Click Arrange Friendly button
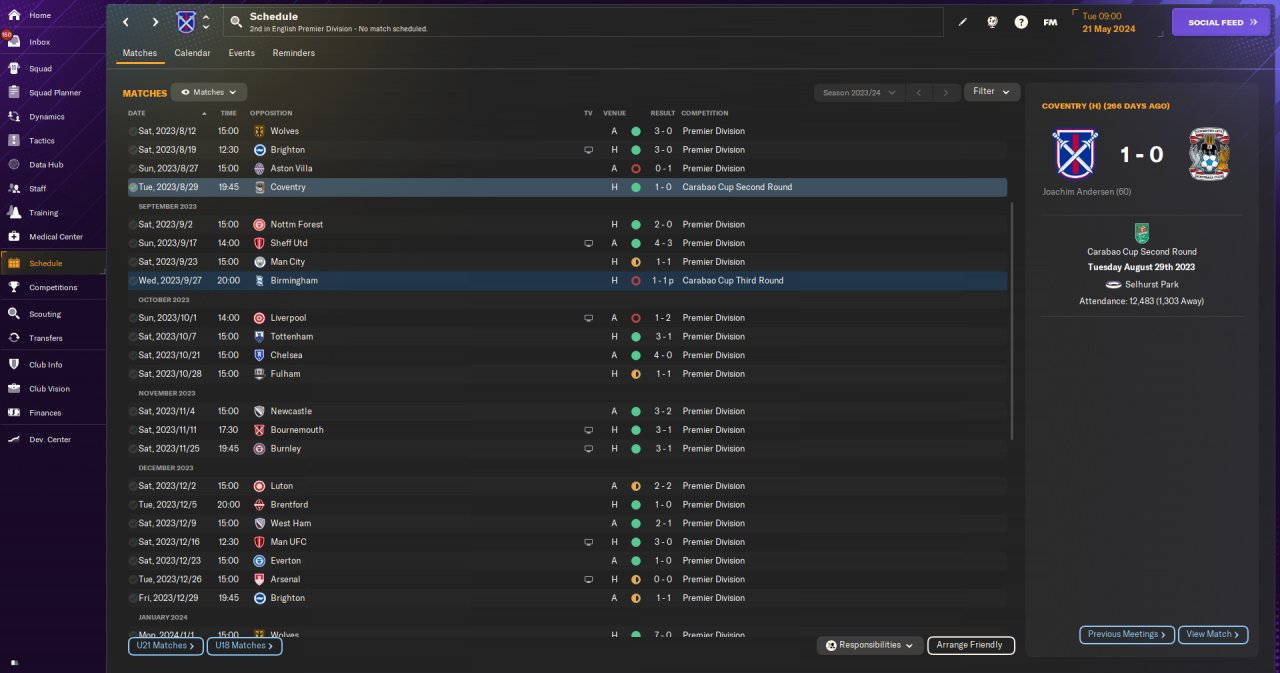 point(971,645)
